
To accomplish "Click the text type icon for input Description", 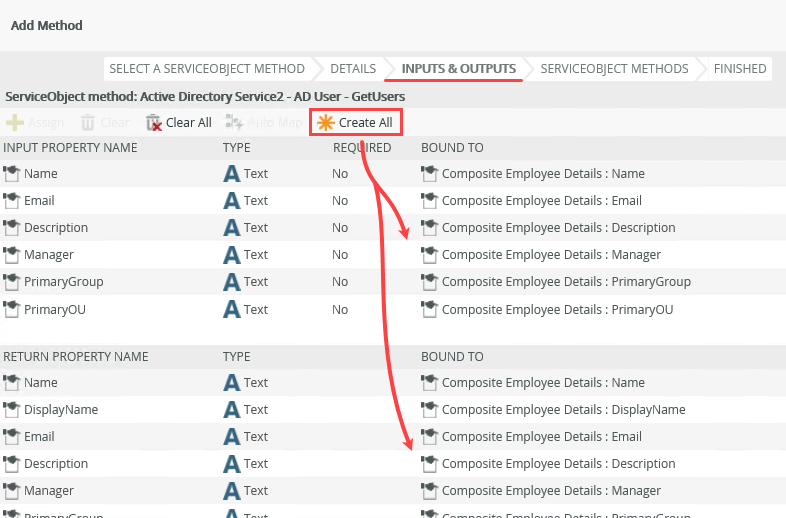I will pos(232,227).
